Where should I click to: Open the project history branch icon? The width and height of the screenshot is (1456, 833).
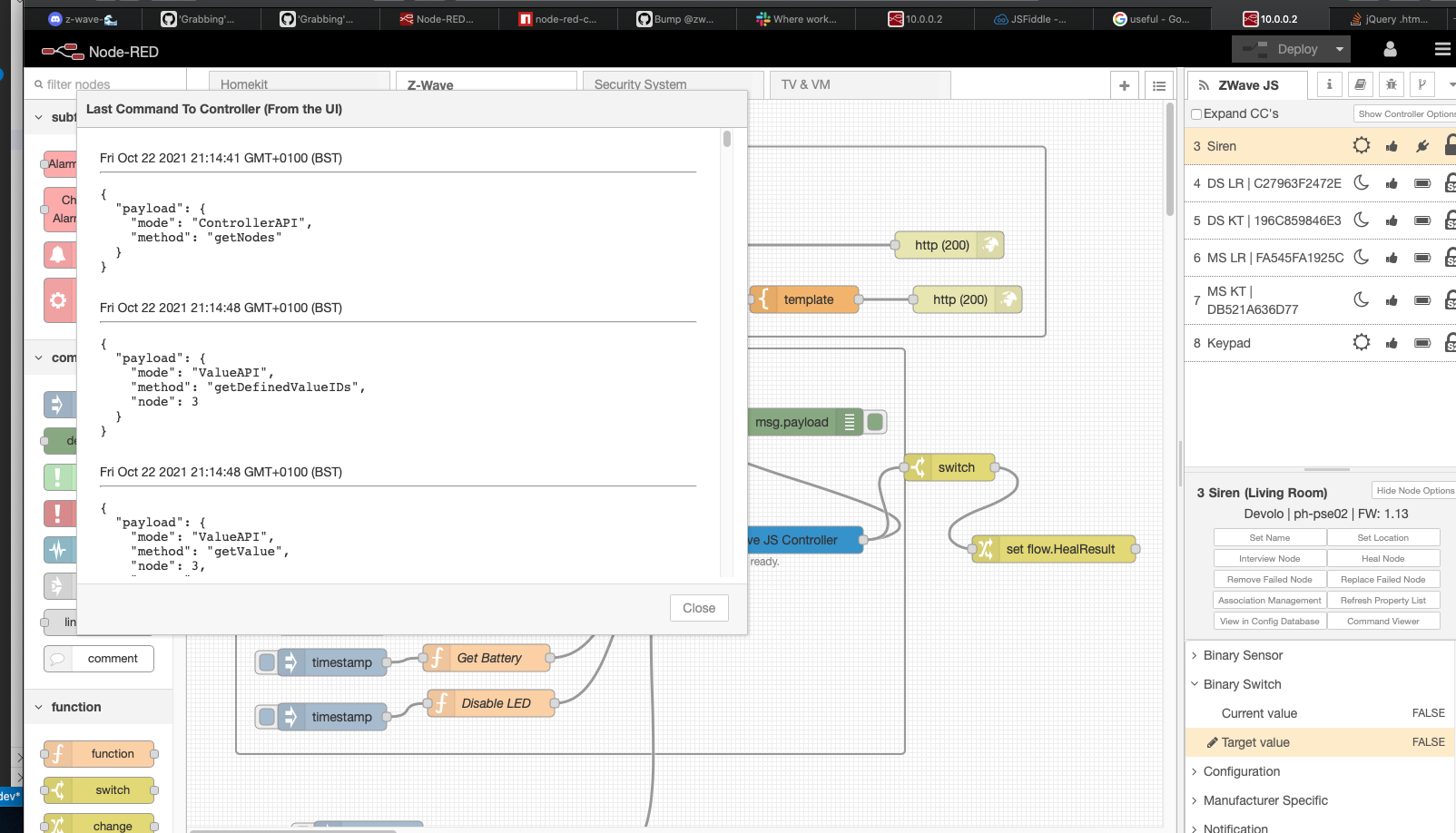click(x=1422, y=84)
